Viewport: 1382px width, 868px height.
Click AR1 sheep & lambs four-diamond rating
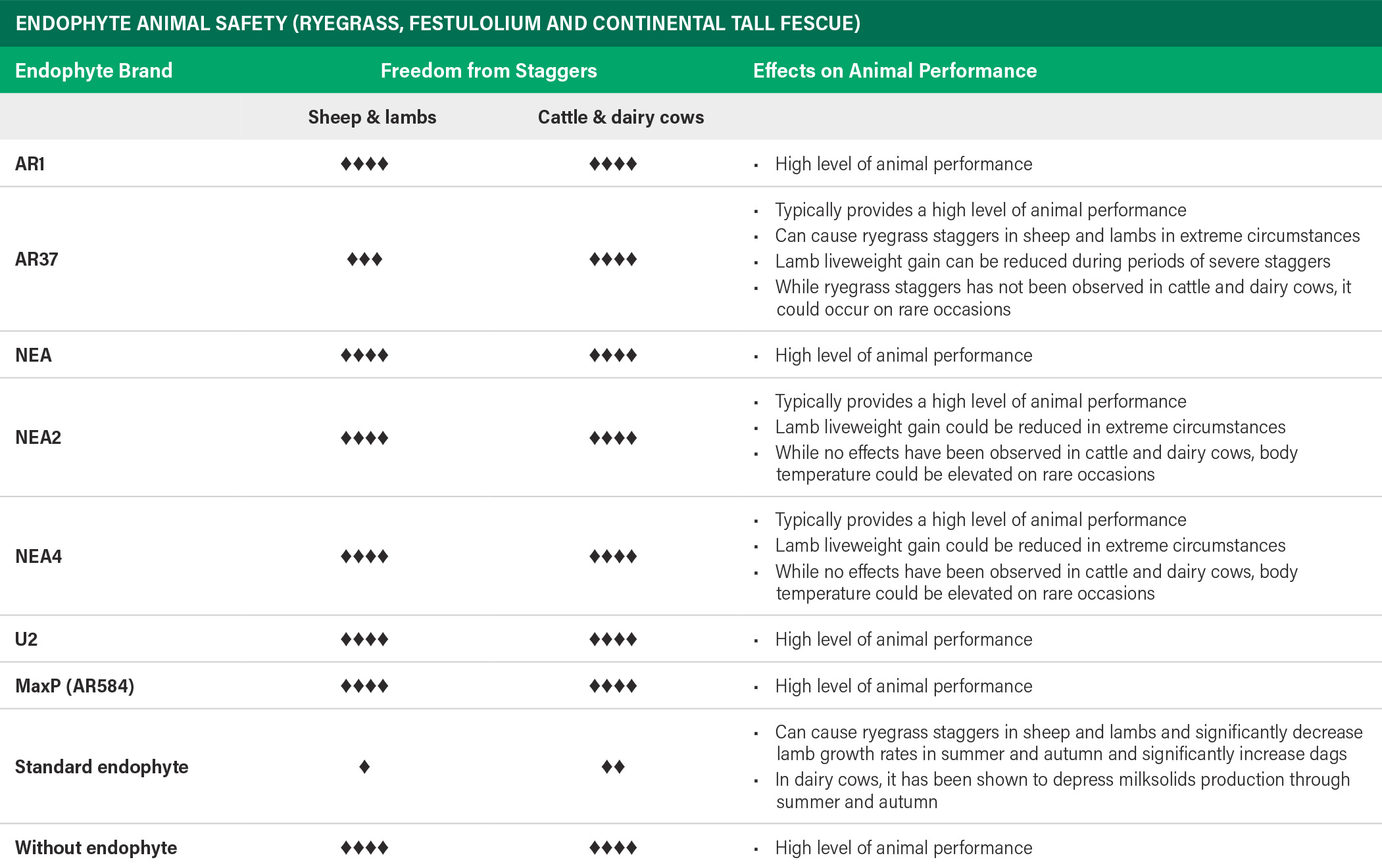(364, 164)
